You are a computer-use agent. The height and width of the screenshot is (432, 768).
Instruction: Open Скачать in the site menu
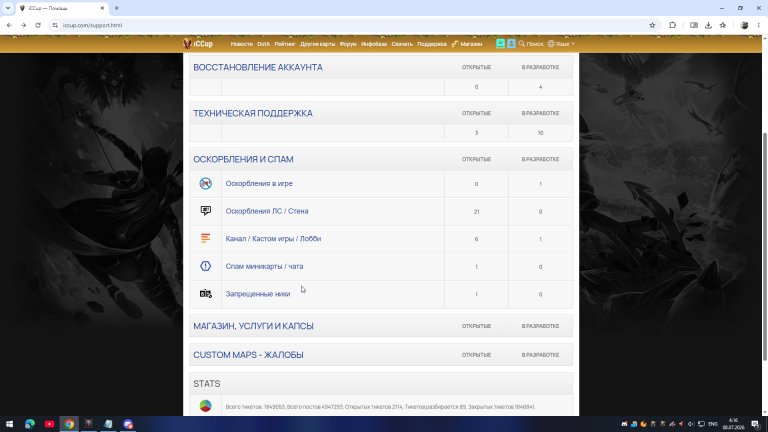point(402,44)
